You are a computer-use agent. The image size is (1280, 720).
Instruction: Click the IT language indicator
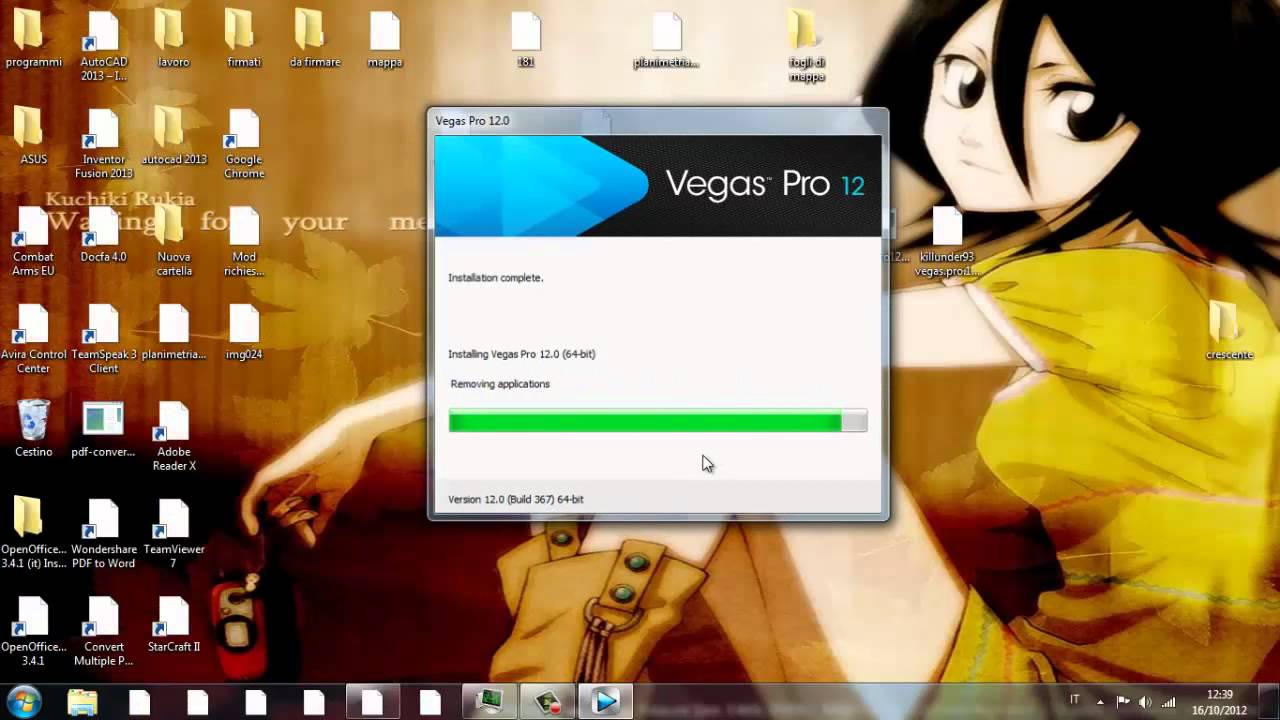pos(1075,700)
